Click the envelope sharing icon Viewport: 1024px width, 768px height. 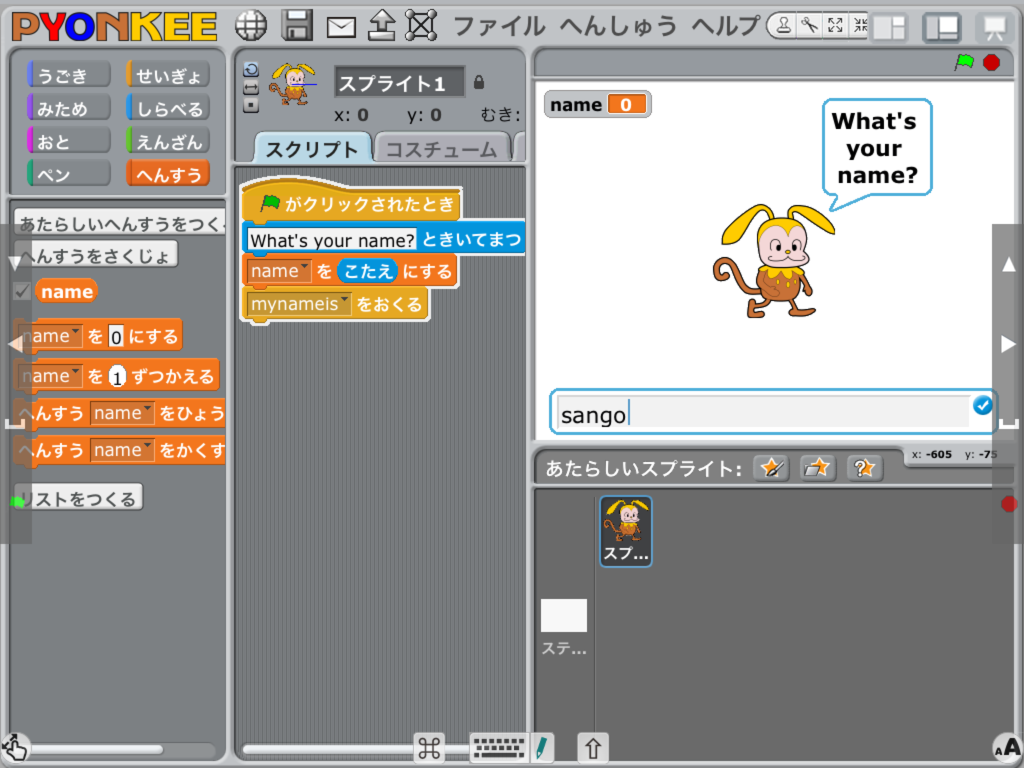pos(340,26)
